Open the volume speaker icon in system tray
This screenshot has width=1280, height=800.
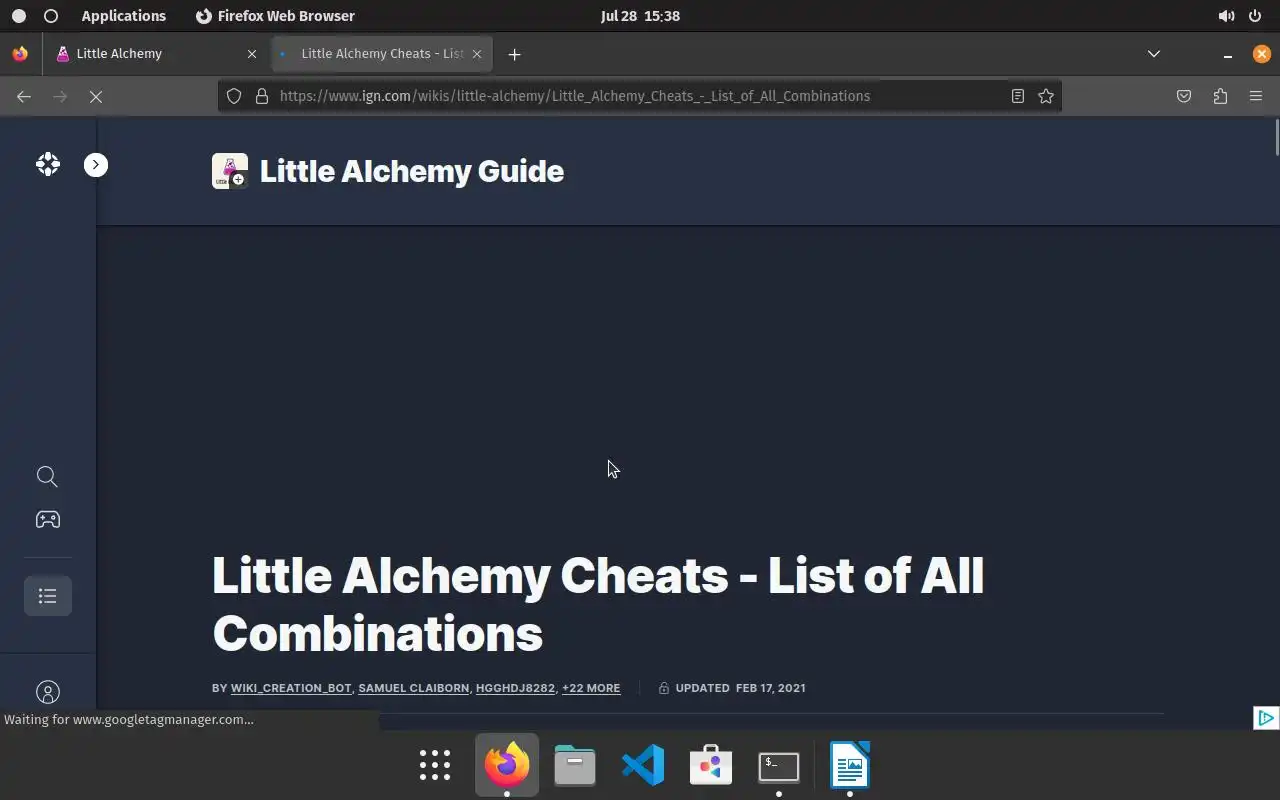(1226, 16)
